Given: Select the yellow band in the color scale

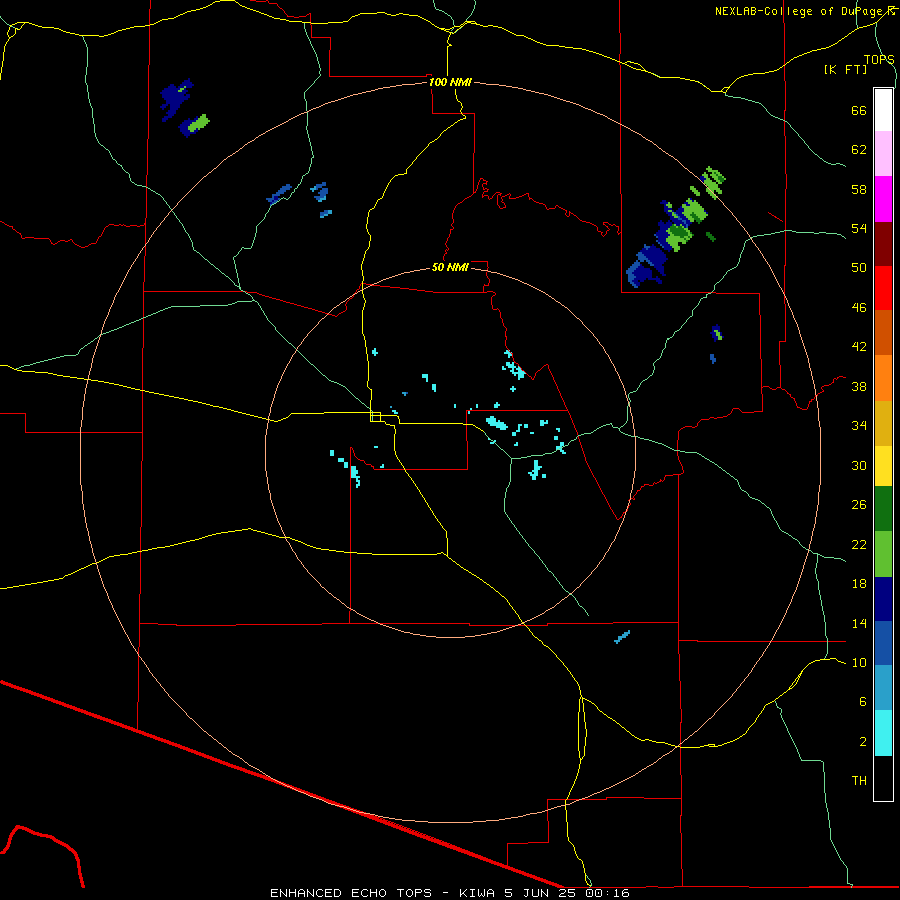Looking at the screenshot, I should click(x=883, y=466).
